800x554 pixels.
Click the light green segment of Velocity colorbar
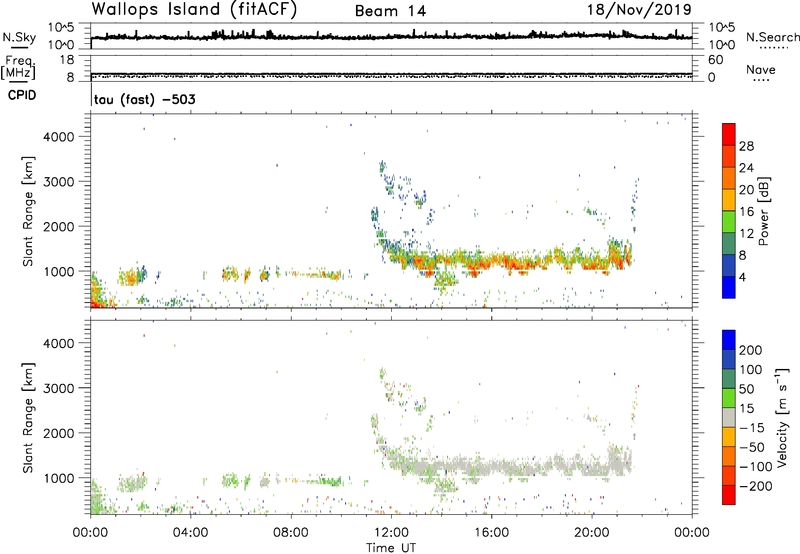tap(729, 398)
